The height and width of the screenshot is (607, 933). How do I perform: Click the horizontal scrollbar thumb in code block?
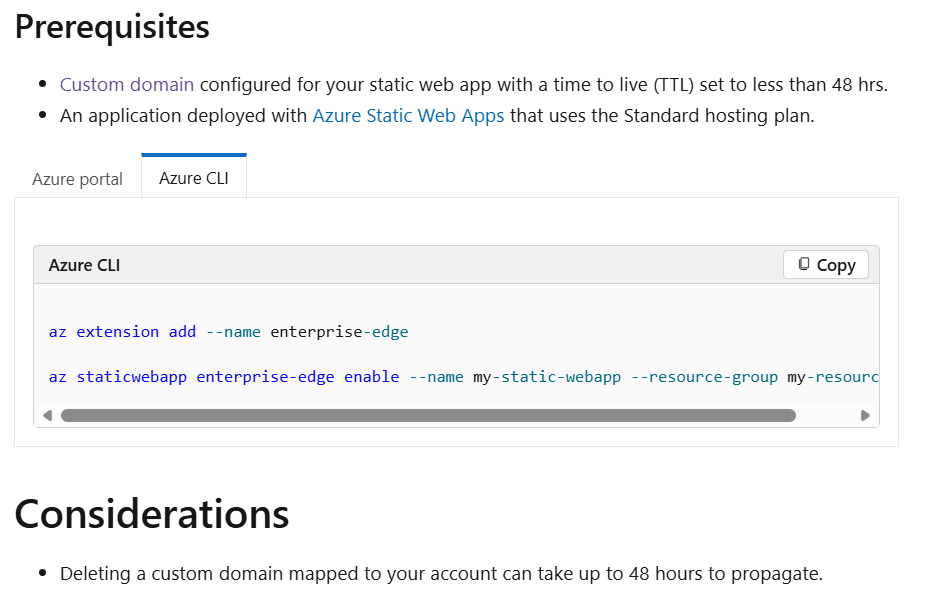(428, 415)
